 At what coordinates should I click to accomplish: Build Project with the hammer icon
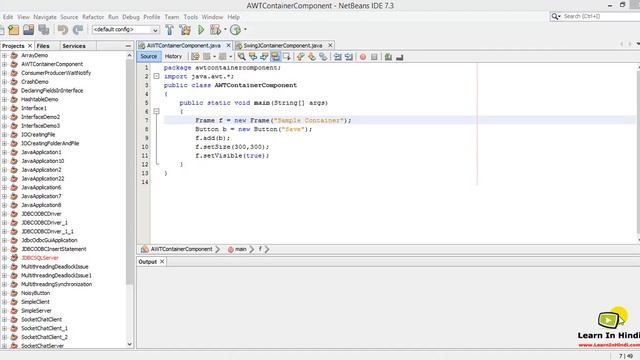click(169, 29)
